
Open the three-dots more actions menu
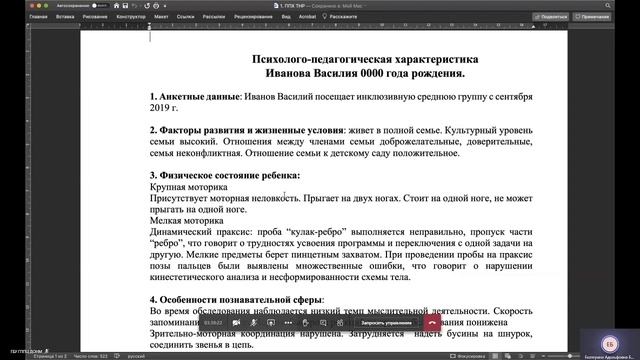click(288, 323)
